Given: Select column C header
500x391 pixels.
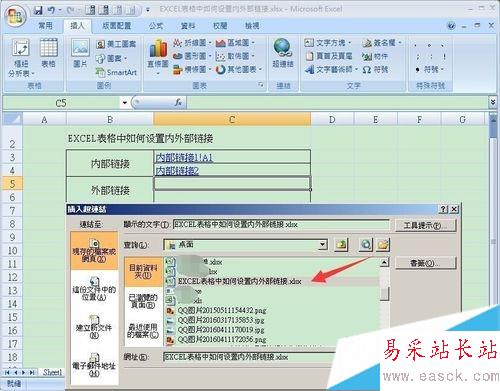Looking at the screenshot, I should tap(232, 119).
